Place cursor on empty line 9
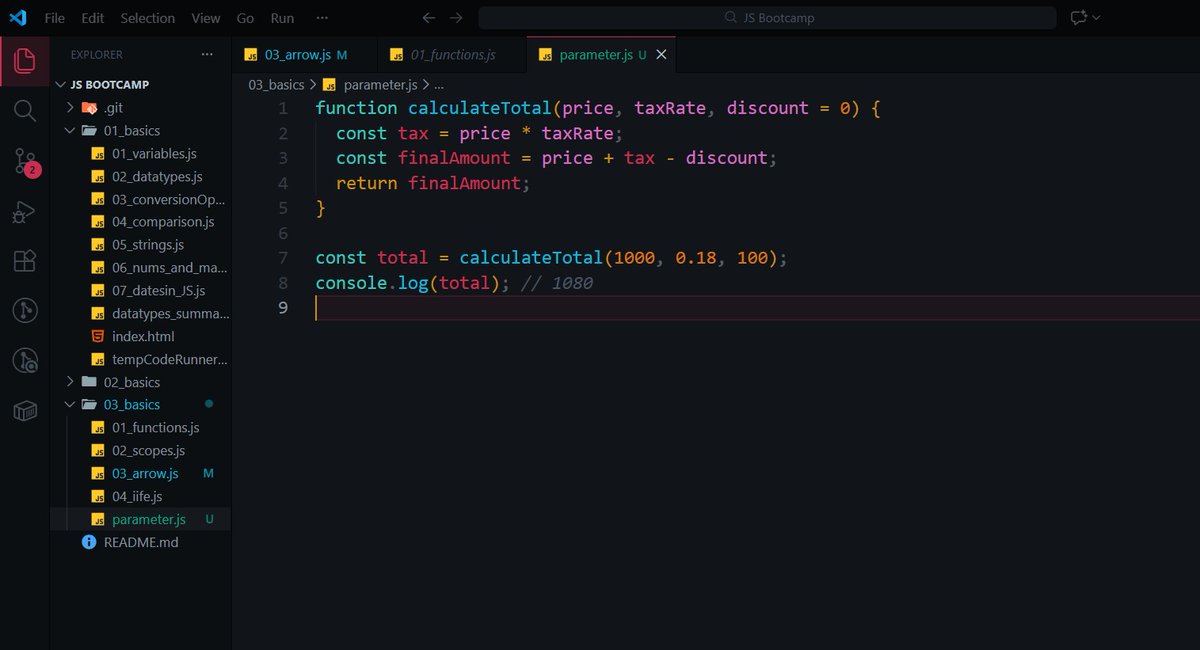 coord(757,308)
